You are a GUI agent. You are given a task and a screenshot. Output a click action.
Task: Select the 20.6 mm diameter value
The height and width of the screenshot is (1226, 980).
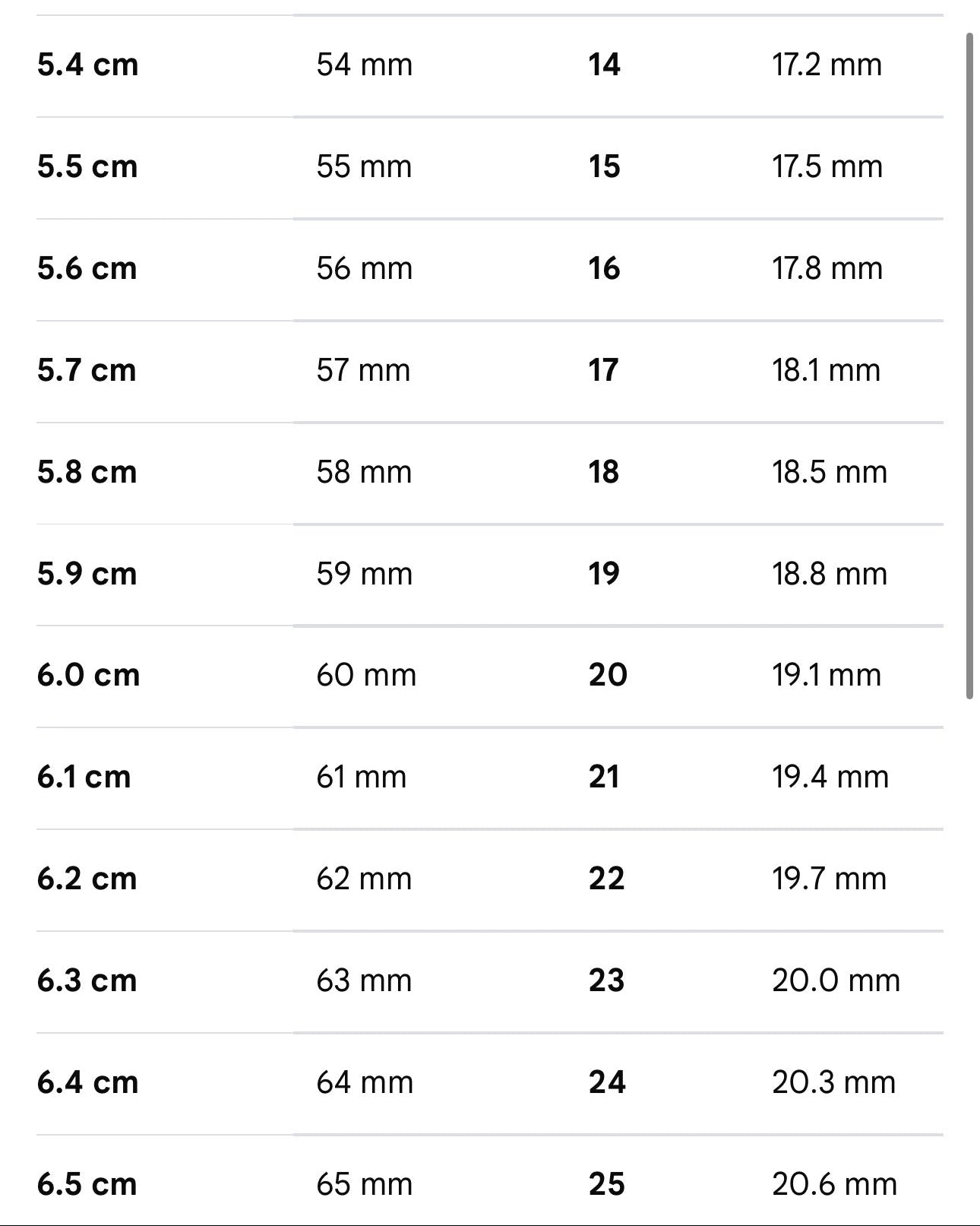tap(834, 1184)
